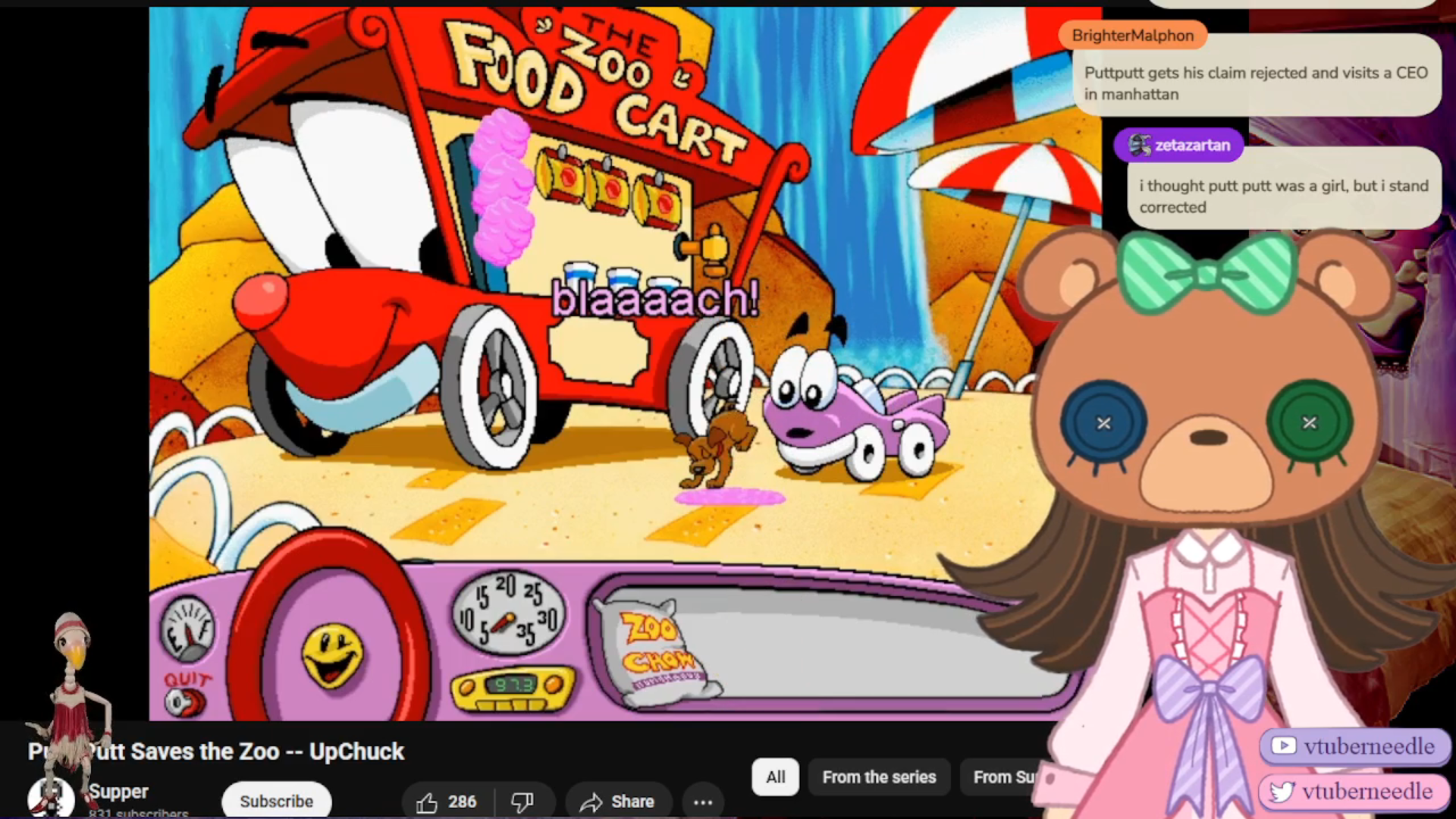This screenshot has width=1456, height=819.
Task: Click the Quit key ignition icon
Action: pyautogui.click(x=184, y=703)
